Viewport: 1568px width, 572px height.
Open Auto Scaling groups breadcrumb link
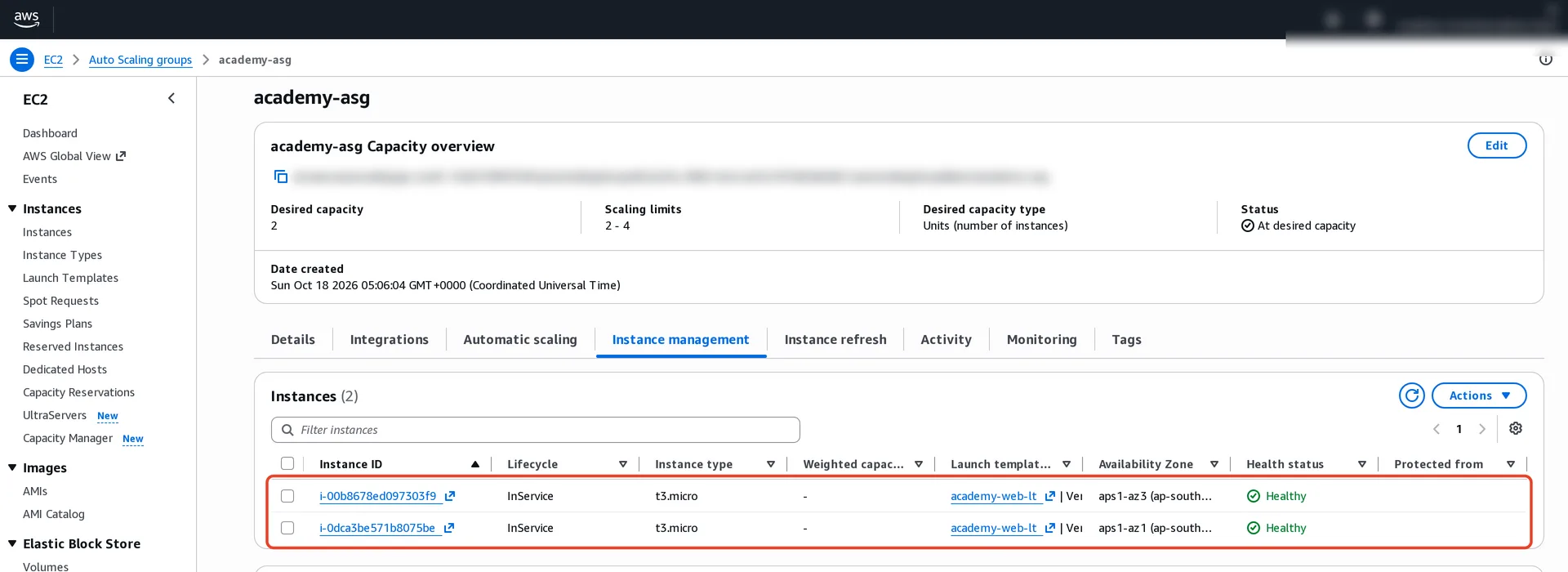coord(140,60)
